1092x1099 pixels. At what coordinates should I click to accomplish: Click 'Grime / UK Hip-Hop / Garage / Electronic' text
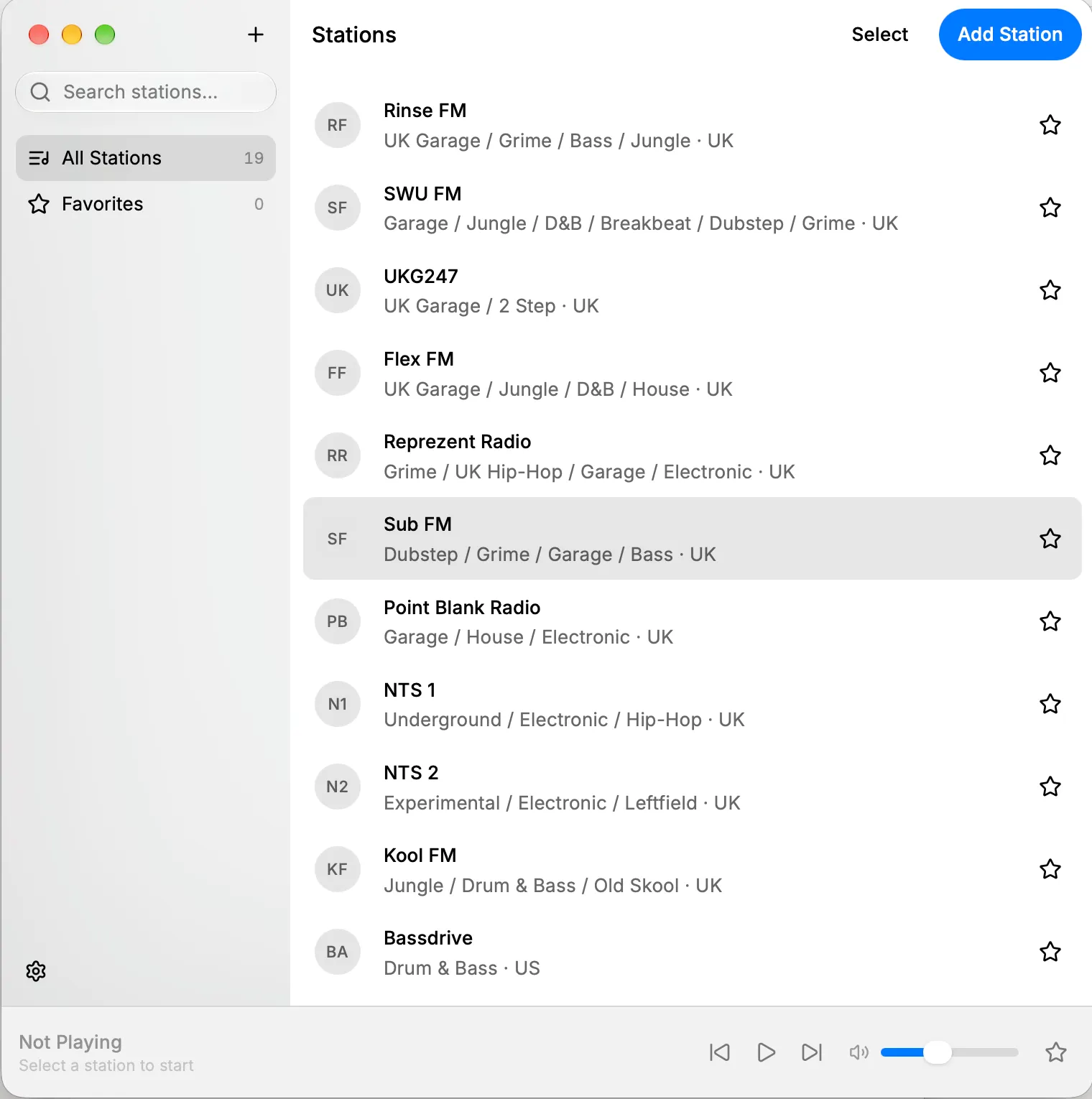(568, 472)
